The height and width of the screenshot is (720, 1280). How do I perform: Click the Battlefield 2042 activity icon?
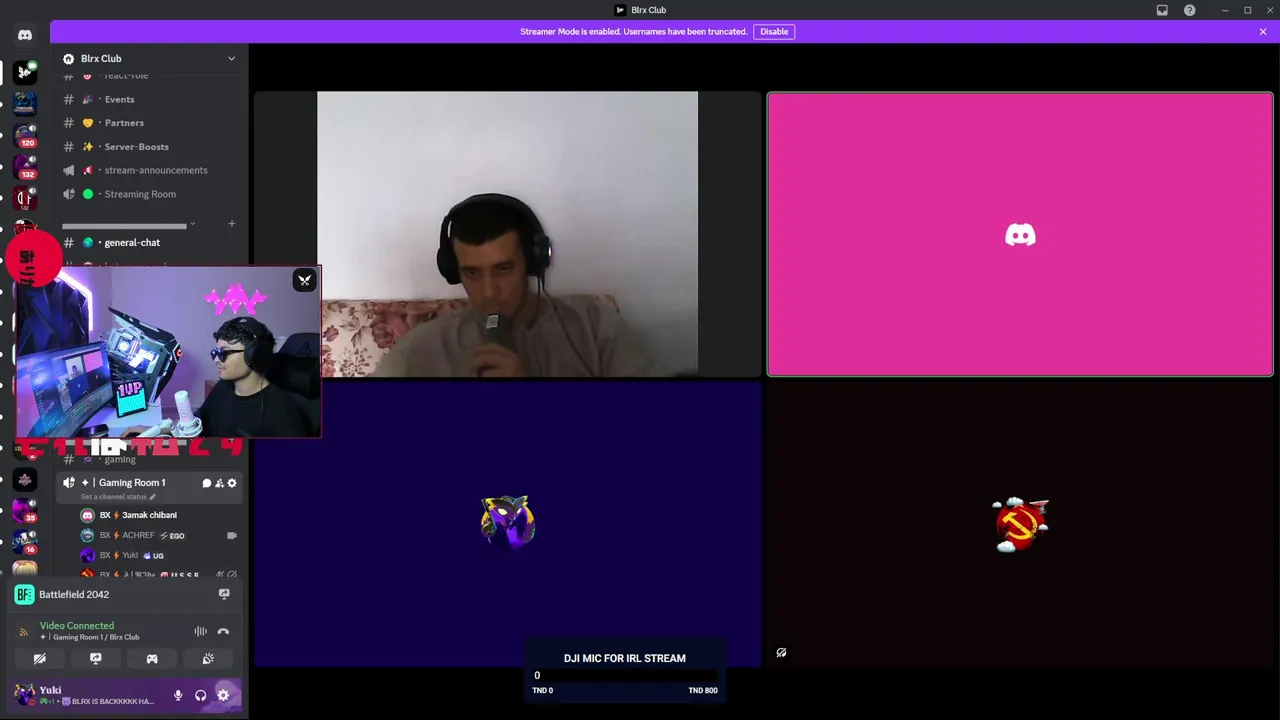click(x=24, y=595)
